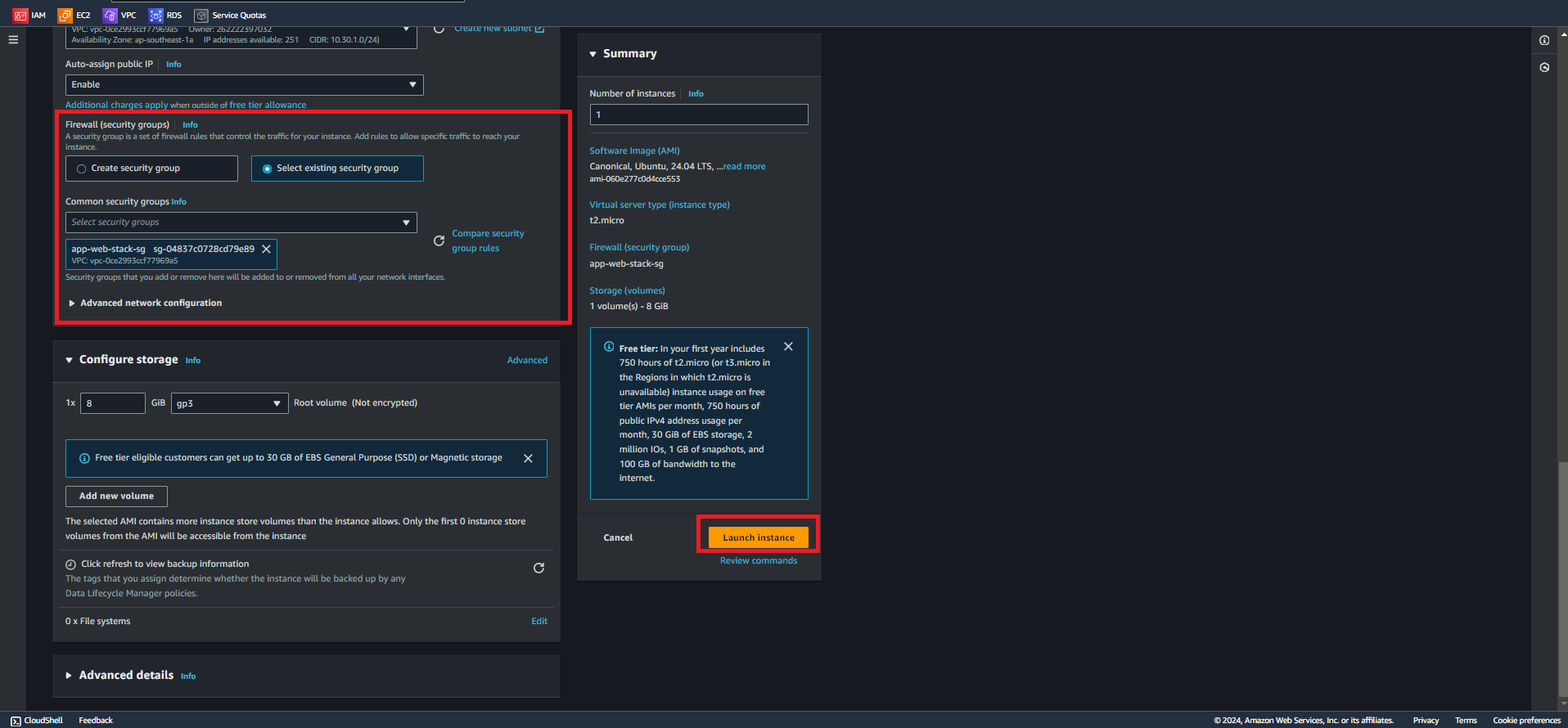Open Info link for Number of instances
This screenshot has height=728, width=1568.
tap(696, 94)
